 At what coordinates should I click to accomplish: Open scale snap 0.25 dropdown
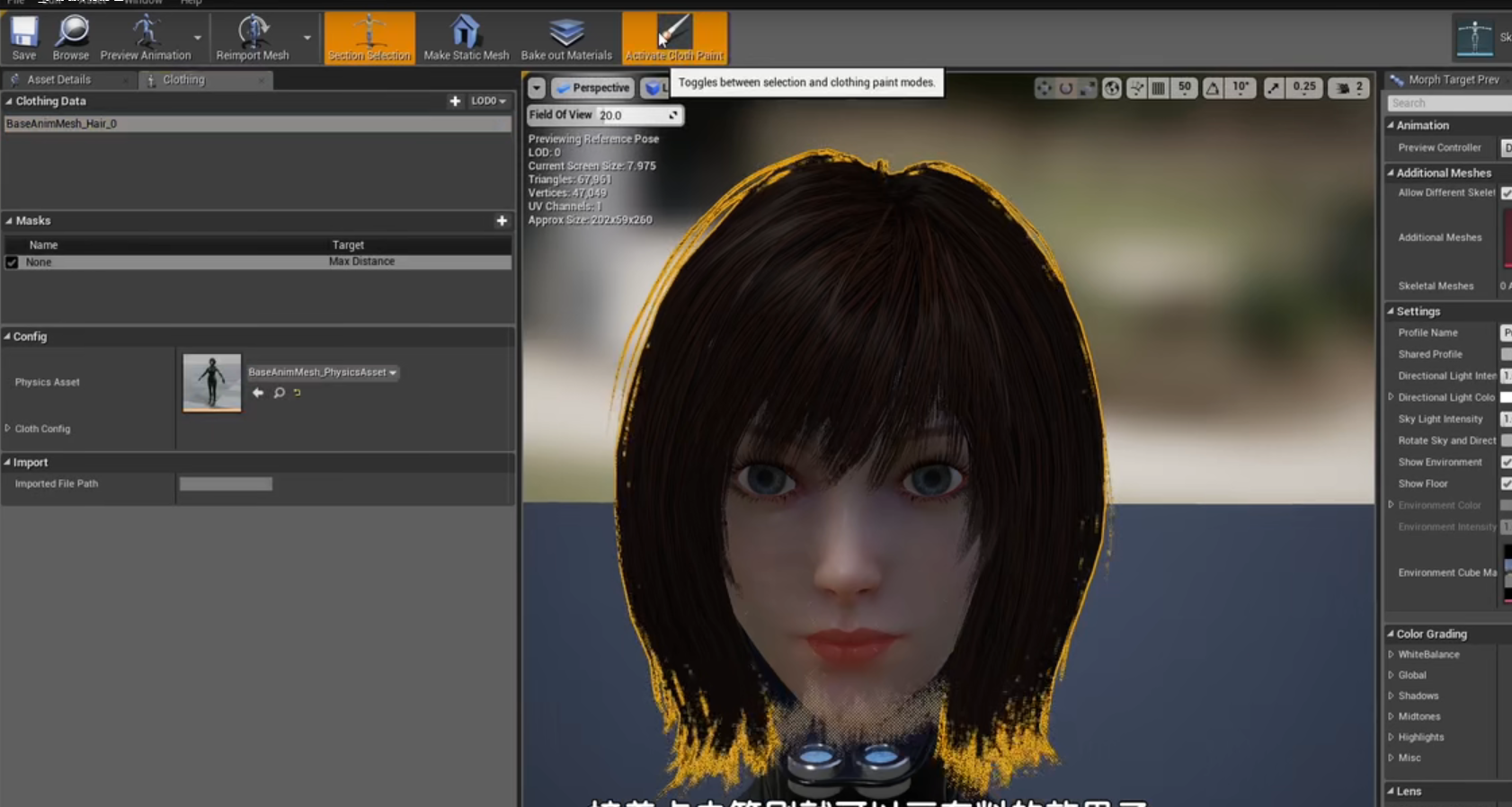pos(1303,87)
